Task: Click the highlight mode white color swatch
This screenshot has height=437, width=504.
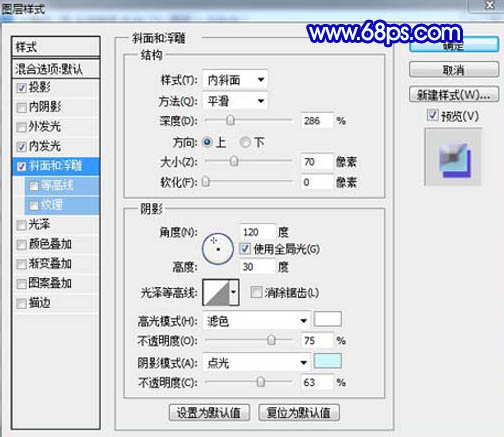Action: coord(328,319)
